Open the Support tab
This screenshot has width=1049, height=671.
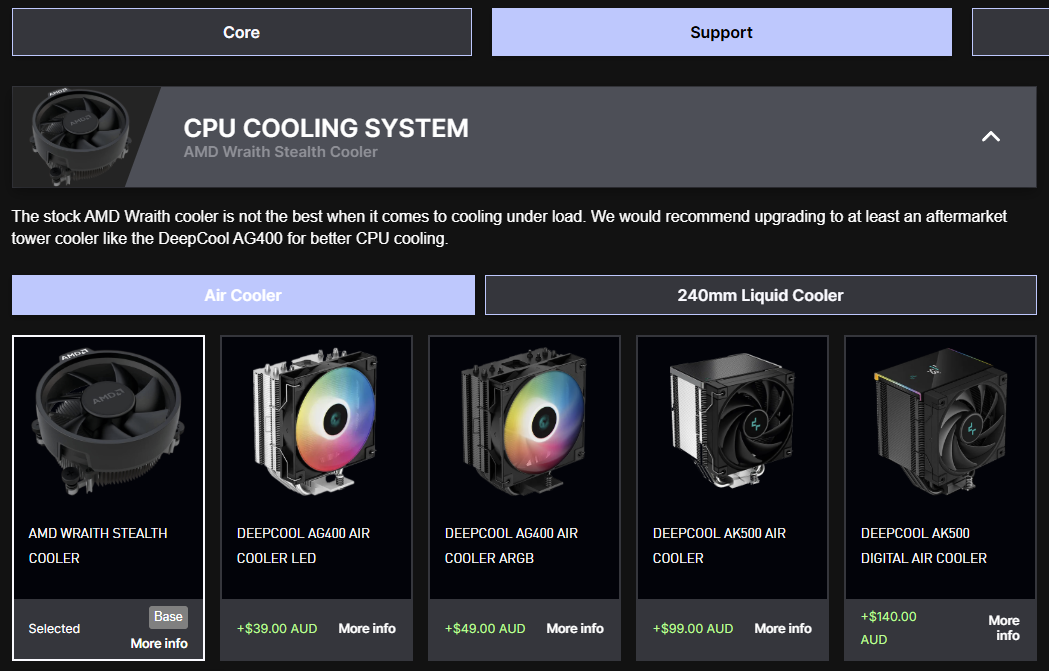721,32
